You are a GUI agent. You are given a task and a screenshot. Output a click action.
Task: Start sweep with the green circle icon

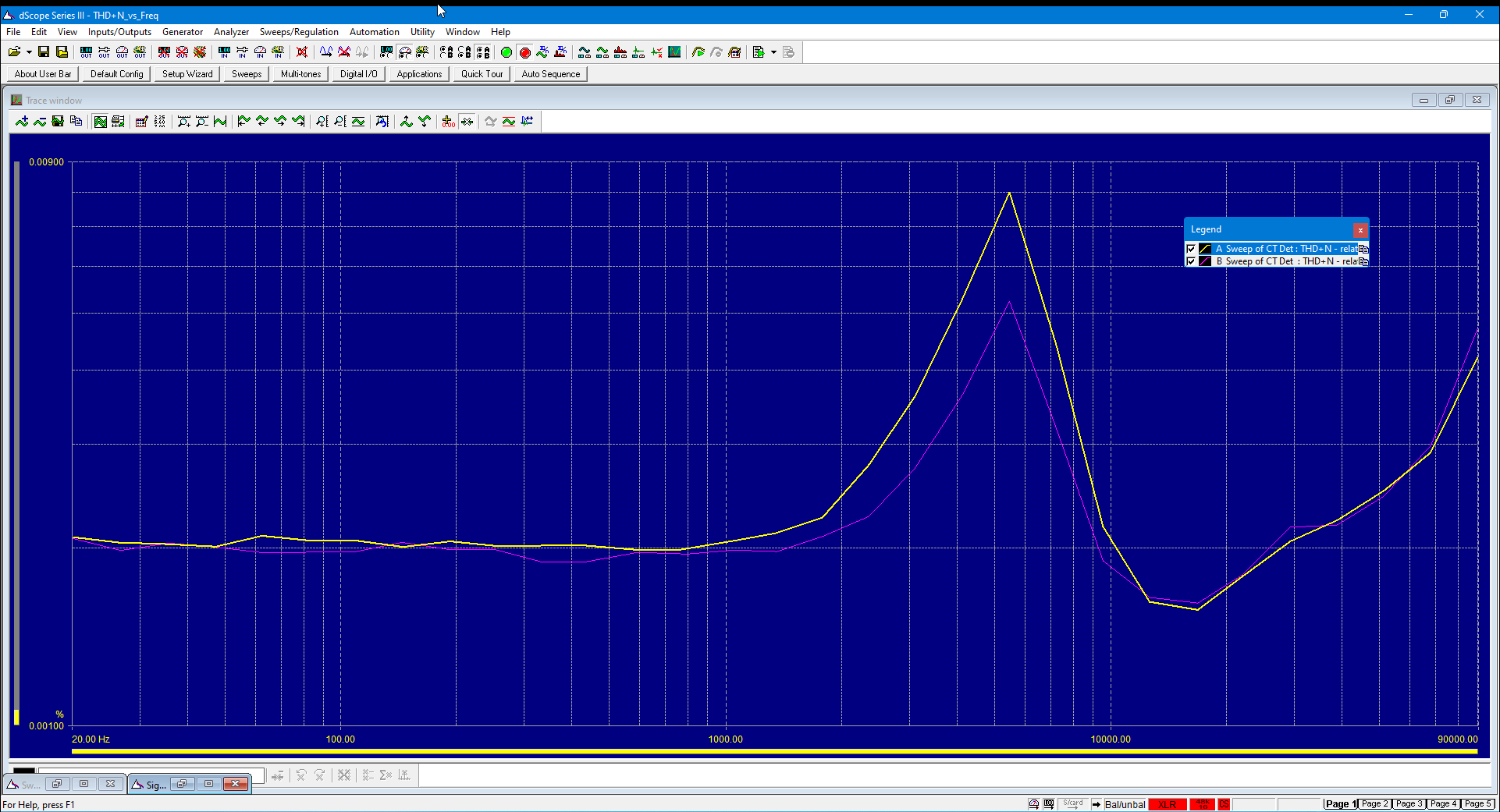(507, 52)
